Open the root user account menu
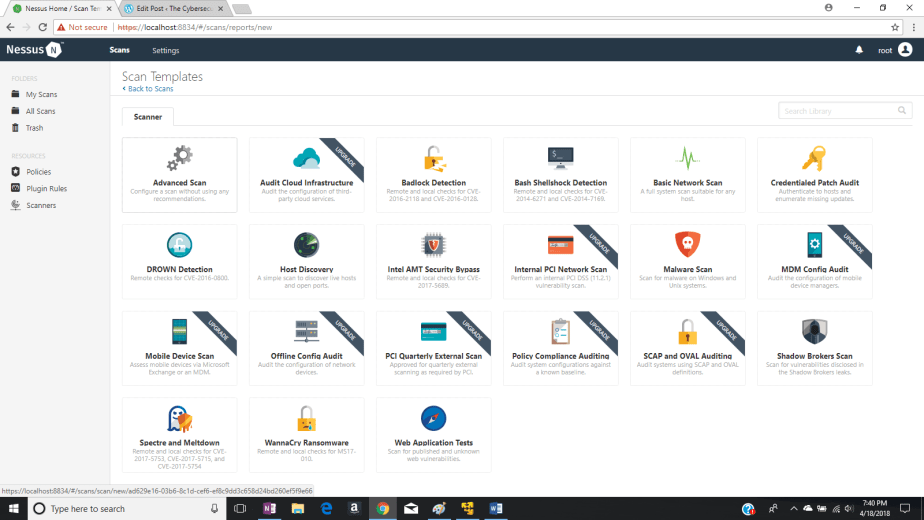This screenshot has width=924, height=520. (895, 50)
